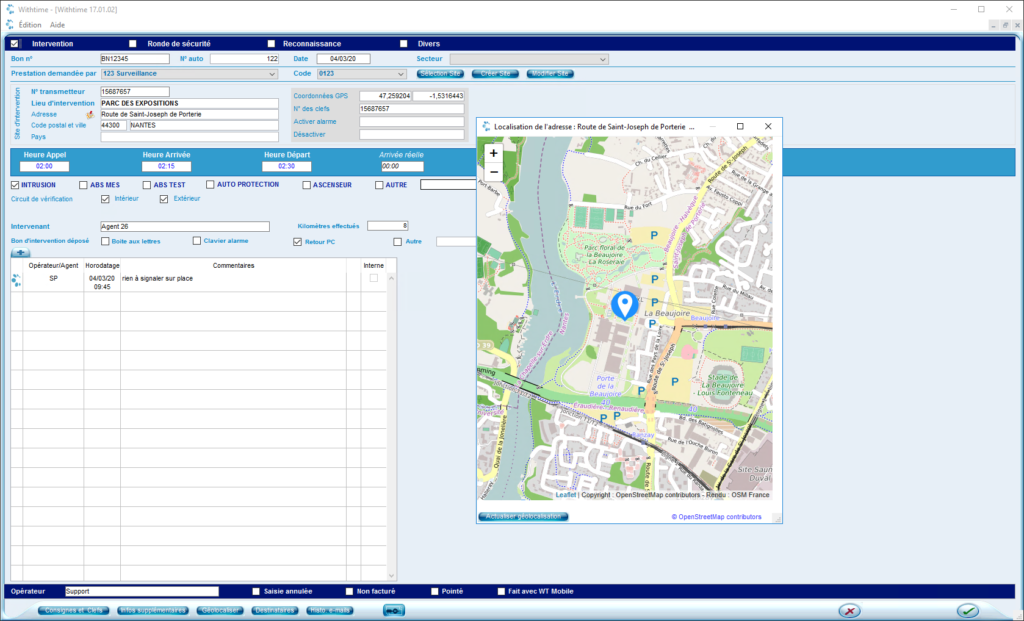Click the address edit icon next to Adresse
Viewport: 1024px width, 621px height.
[90, 114]
